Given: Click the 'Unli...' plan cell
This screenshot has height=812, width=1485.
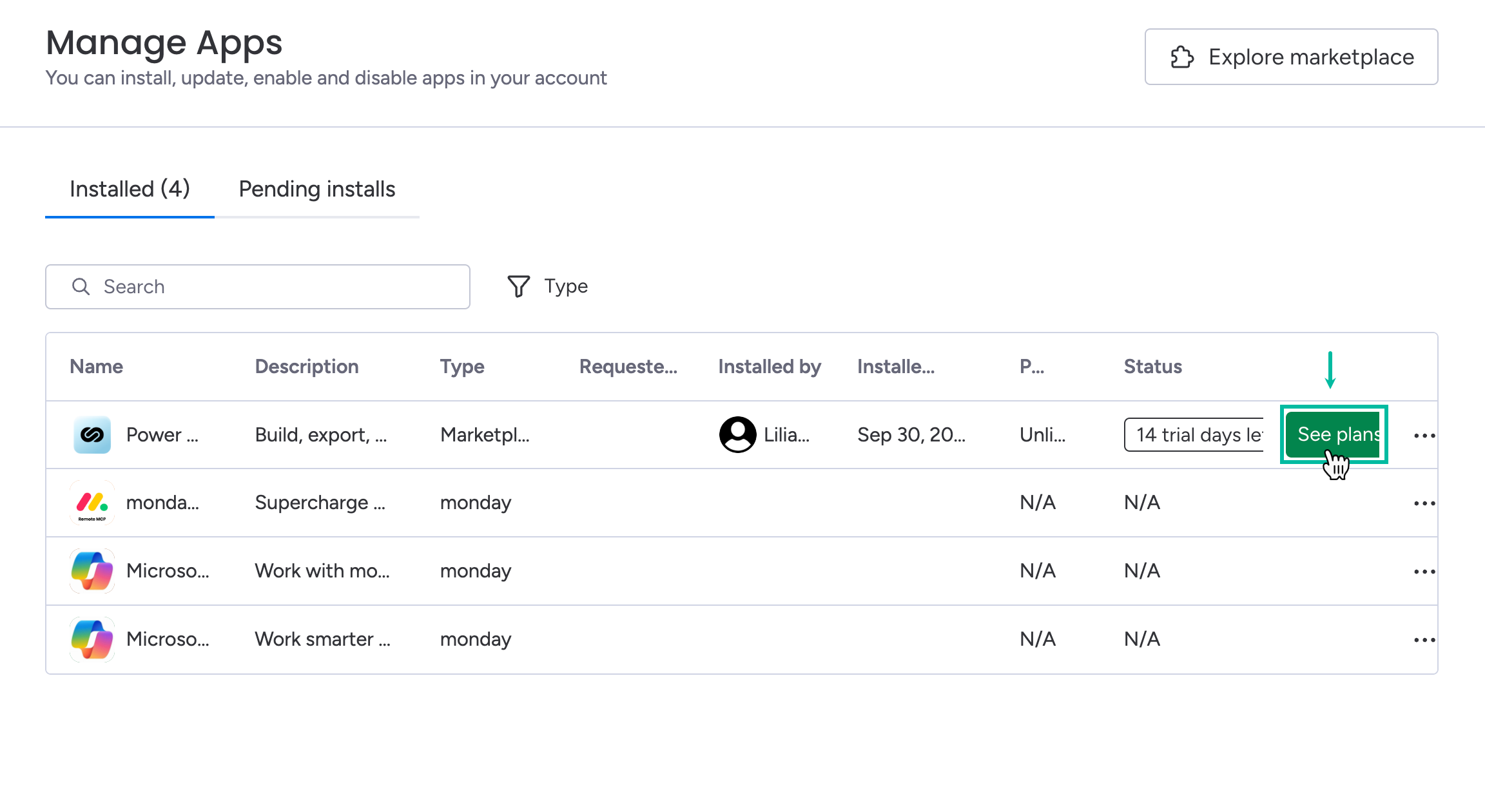Looking at the screenshot, I should point(1043,435).
